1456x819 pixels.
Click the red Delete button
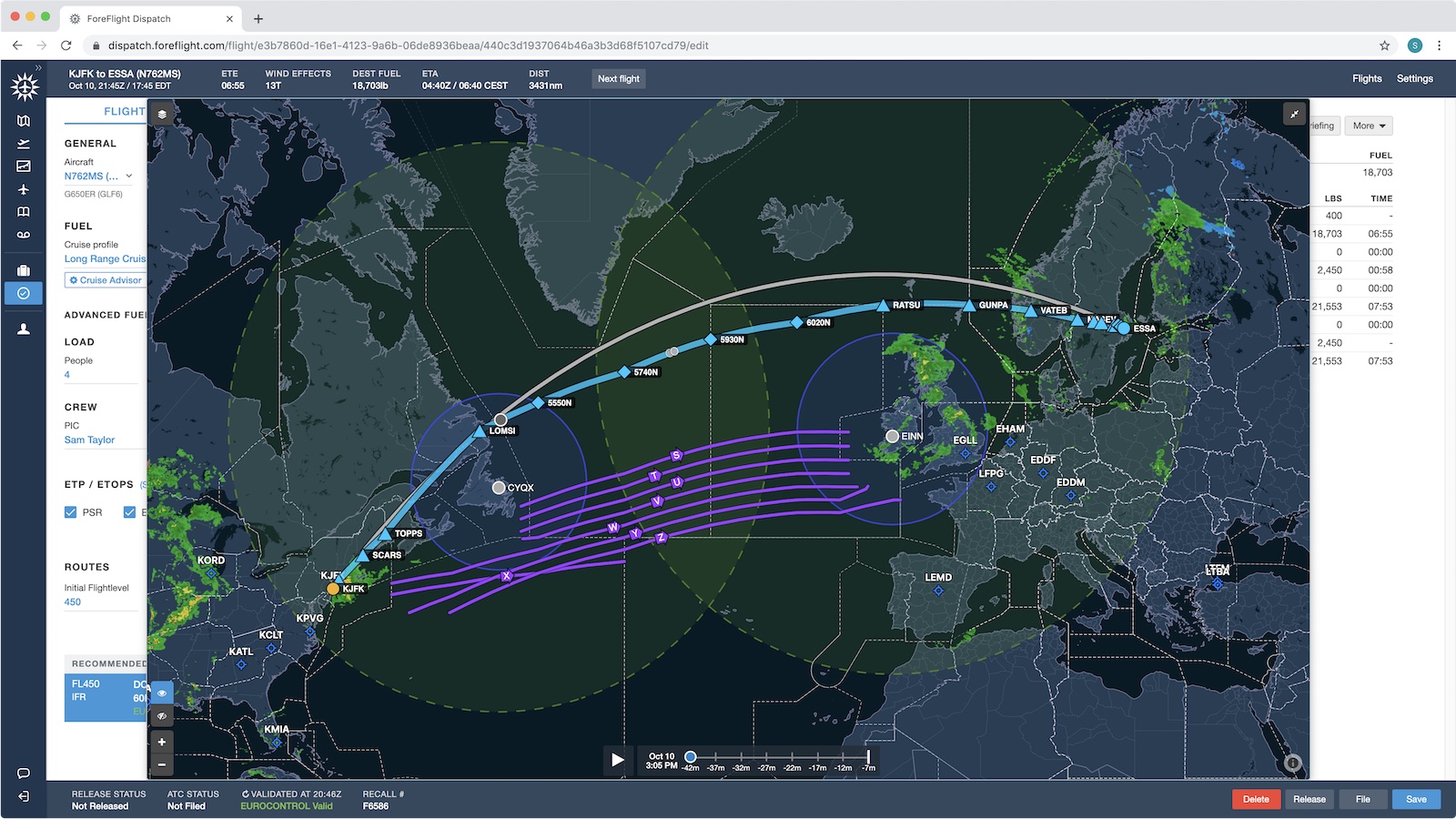(1256, 799)
